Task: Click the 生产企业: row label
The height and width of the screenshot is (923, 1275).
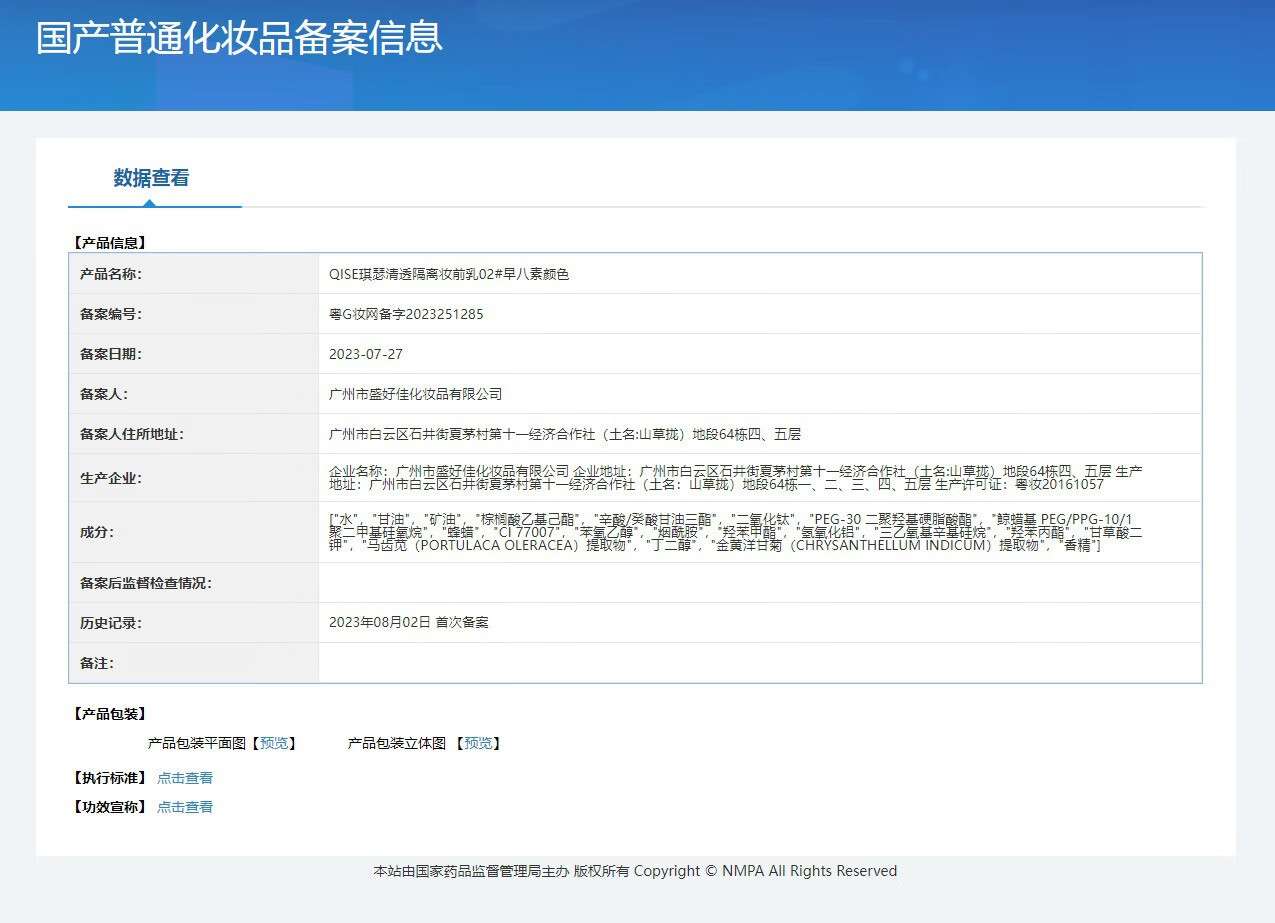Action: [111, 478]
